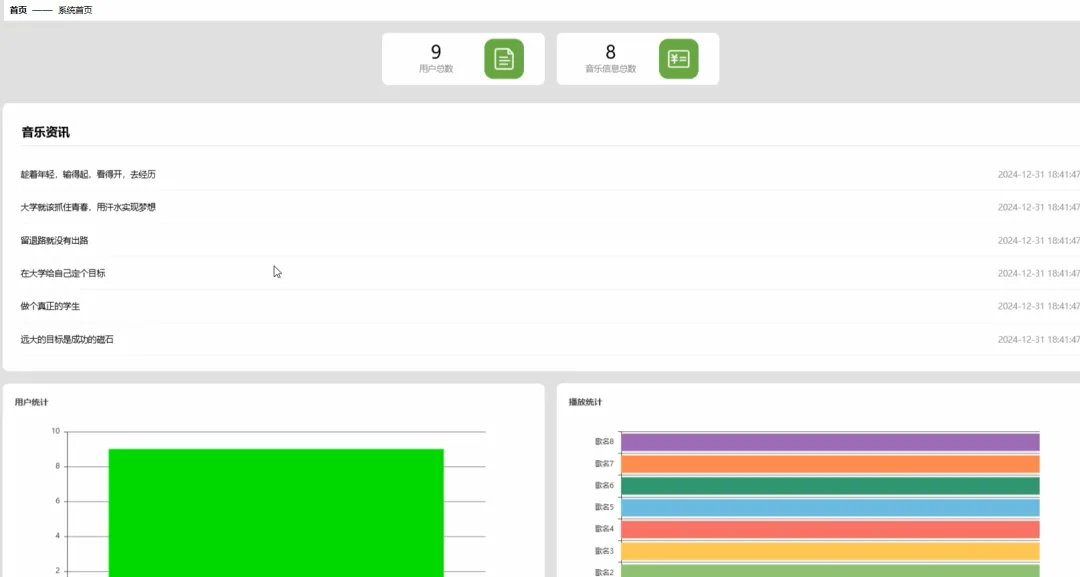Click the 用户总数 label
Image resolution: width=1080 pixels, height=577 pixels.
(436, 69)
